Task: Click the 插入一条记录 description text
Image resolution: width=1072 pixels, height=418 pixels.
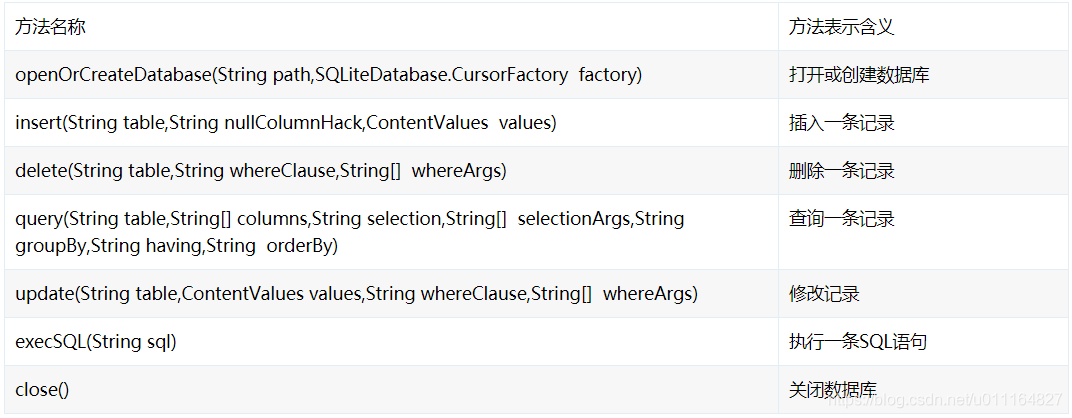Action: coord(841,123)
